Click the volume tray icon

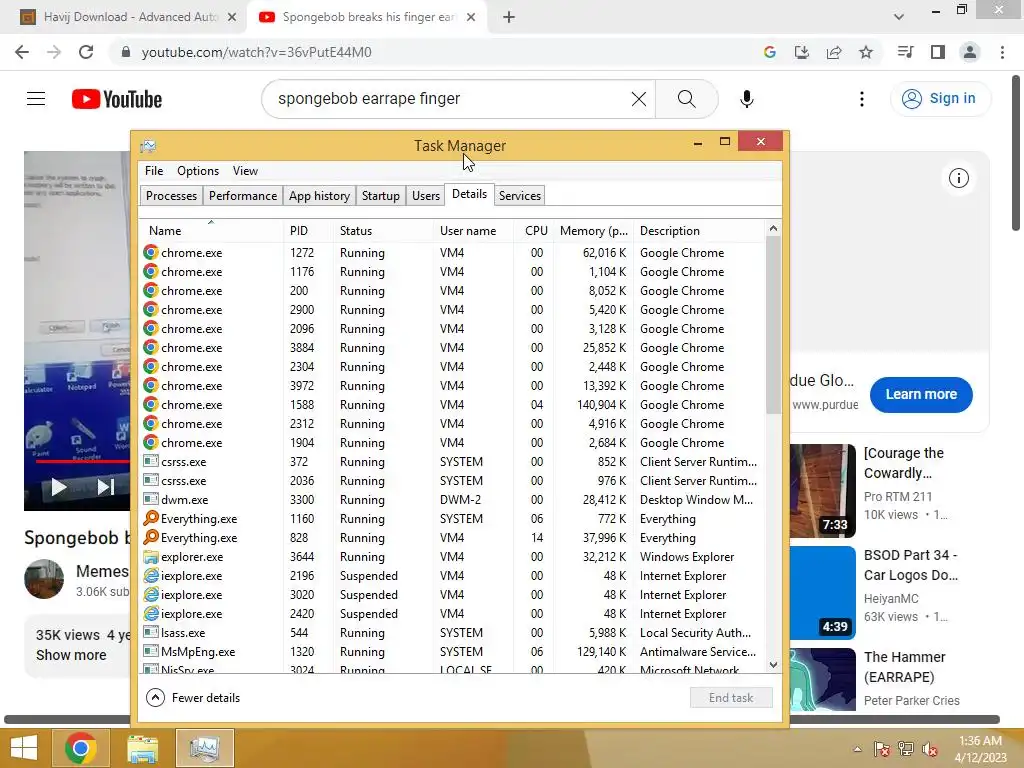coord(930,749)
